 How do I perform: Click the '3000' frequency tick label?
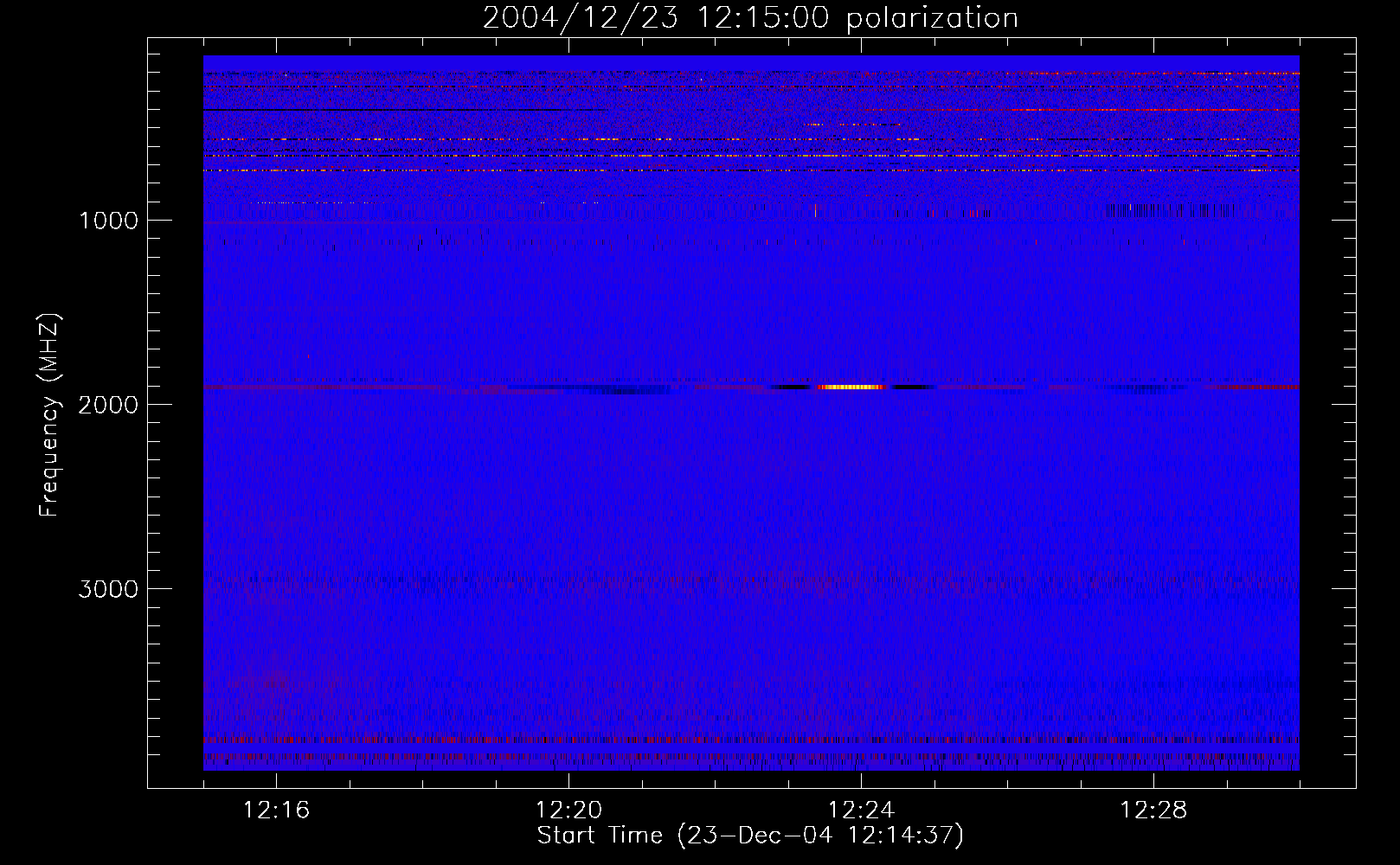point(108,589)
